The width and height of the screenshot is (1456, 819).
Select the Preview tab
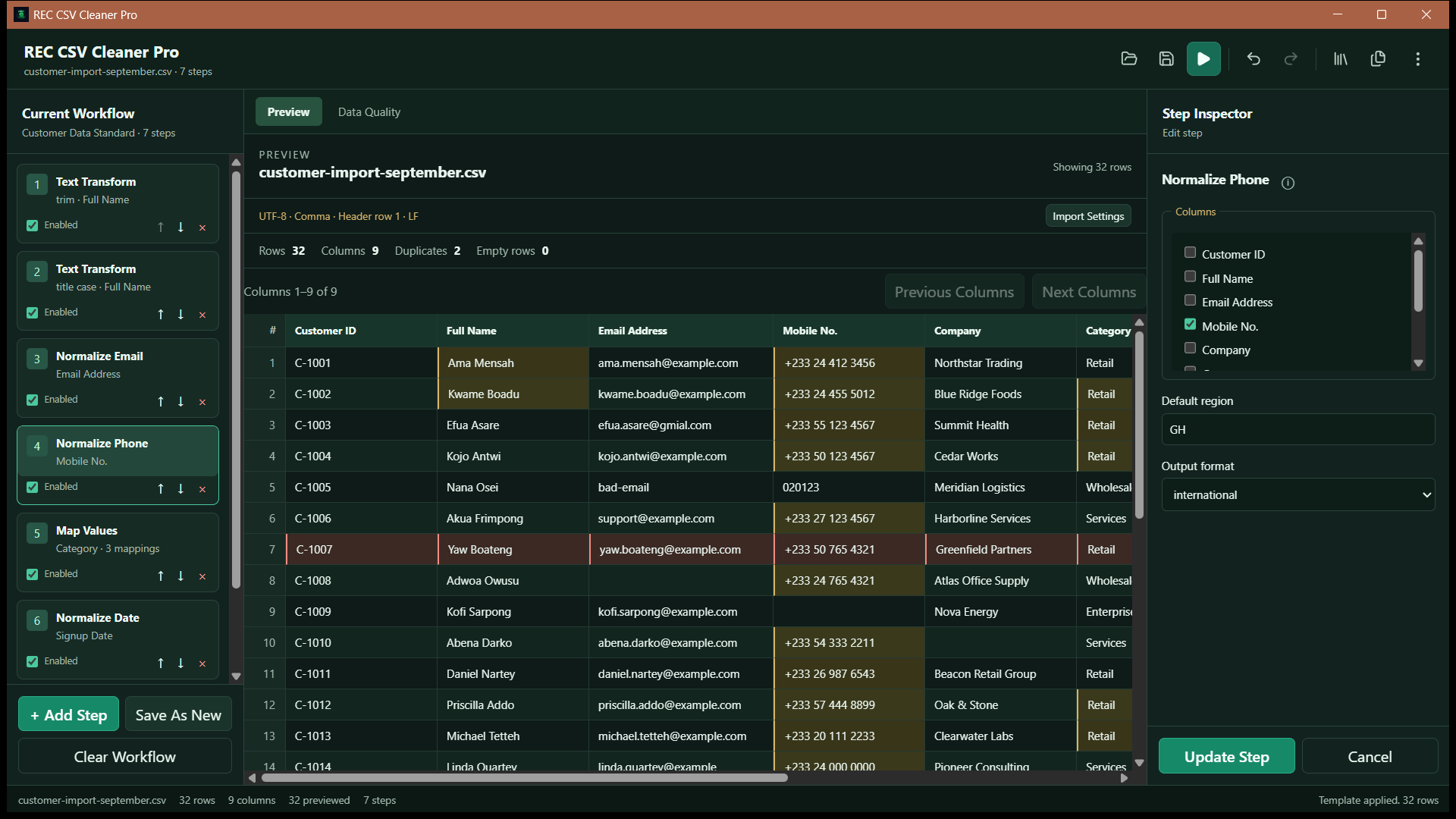pos(288,112)
